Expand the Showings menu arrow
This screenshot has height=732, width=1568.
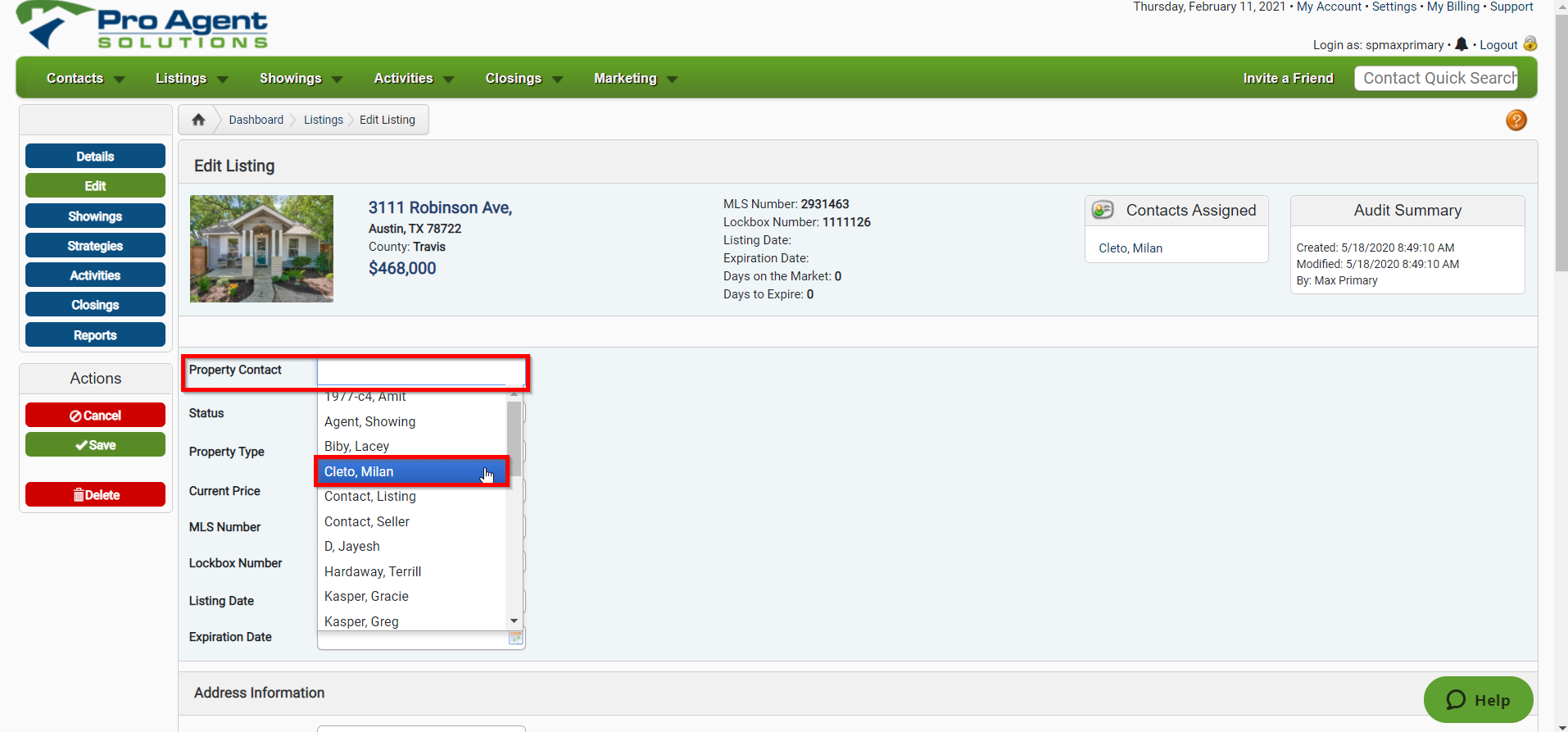click(338, 80)
